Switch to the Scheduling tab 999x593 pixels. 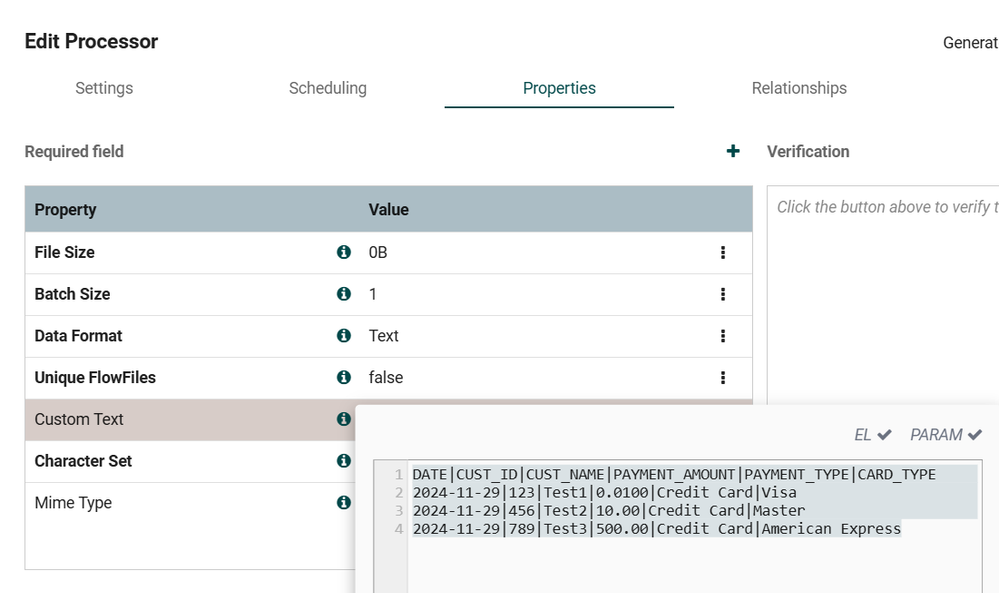pyautogui.click(x=327, y=88)
